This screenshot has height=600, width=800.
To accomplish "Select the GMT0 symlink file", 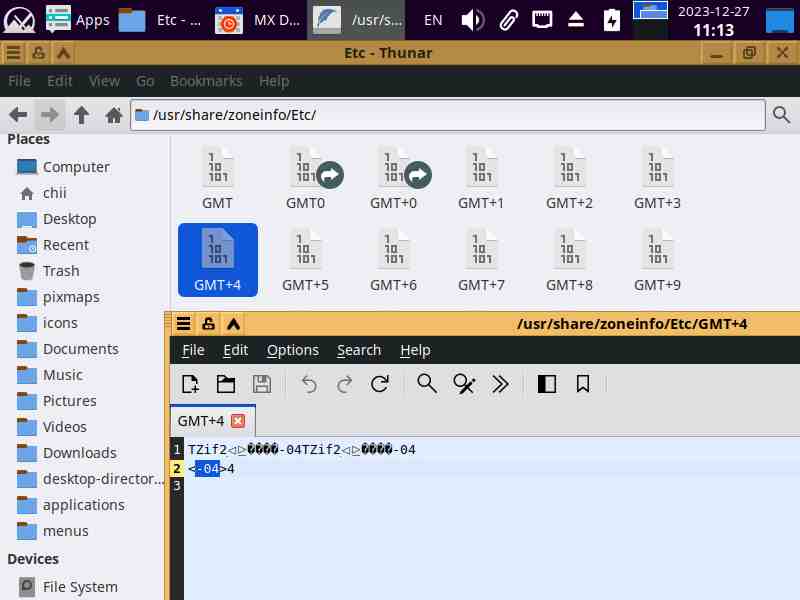I will click(306, 178).
